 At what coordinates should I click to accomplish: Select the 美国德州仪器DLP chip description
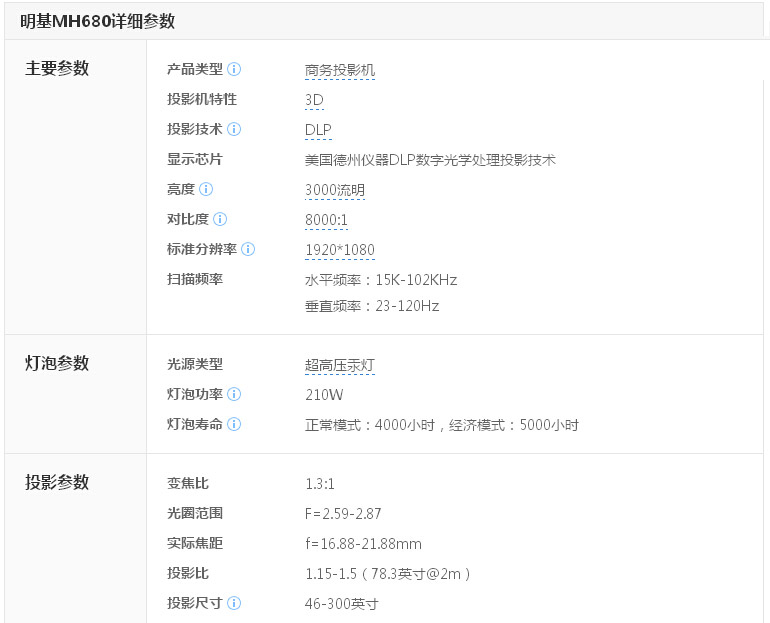point(430,160)
